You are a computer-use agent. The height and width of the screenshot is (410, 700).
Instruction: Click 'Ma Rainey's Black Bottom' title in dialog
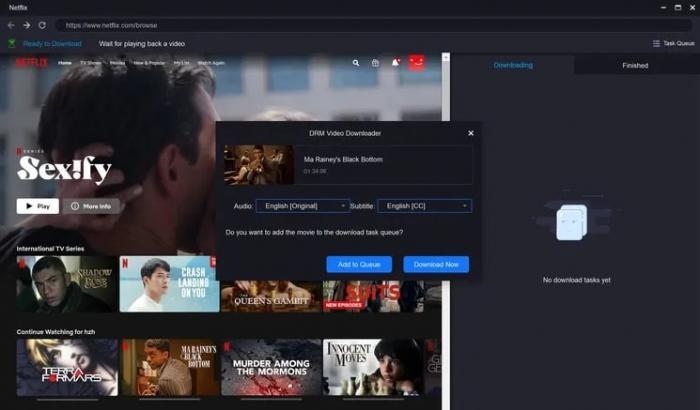pos(343,159)
